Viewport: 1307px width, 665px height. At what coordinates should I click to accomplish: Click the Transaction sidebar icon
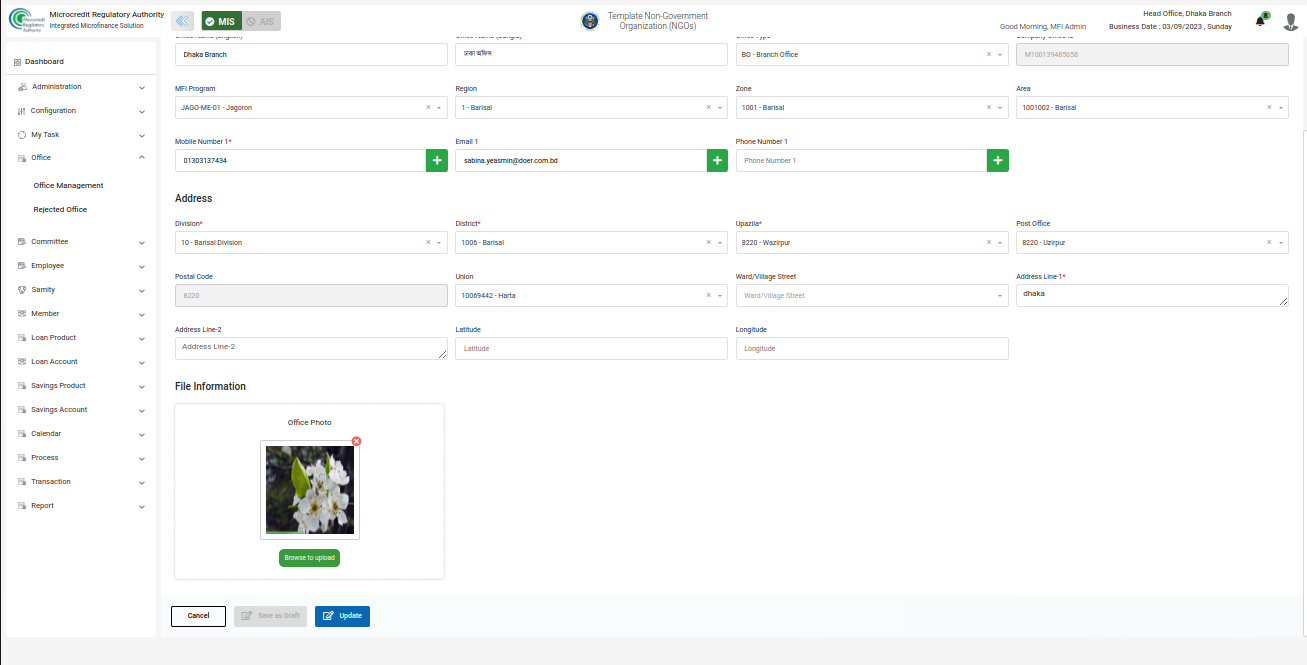coord(22,482)
